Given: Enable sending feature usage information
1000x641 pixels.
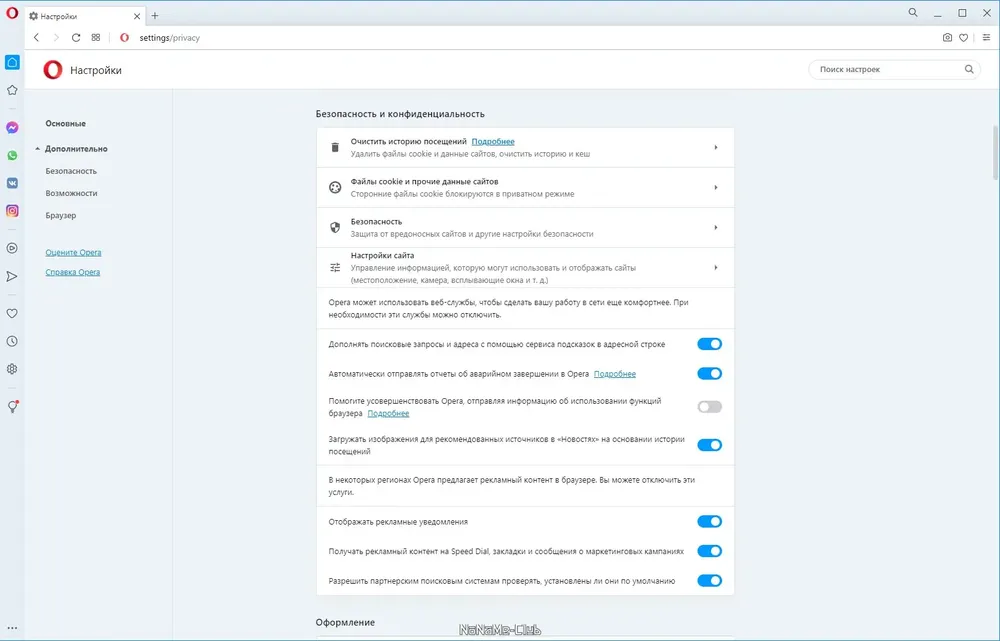Looking at the screenshot, I should (709, 407).
